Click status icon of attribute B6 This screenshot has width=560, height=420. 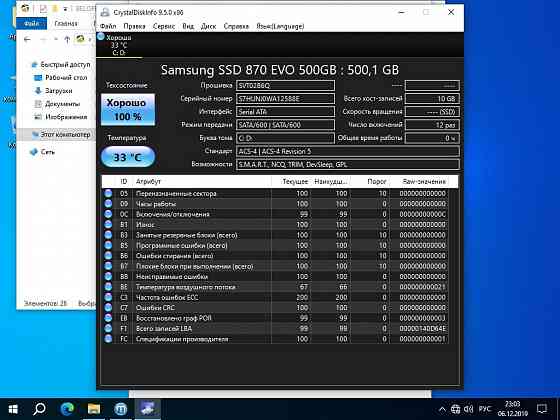click(x=108, y=256)
